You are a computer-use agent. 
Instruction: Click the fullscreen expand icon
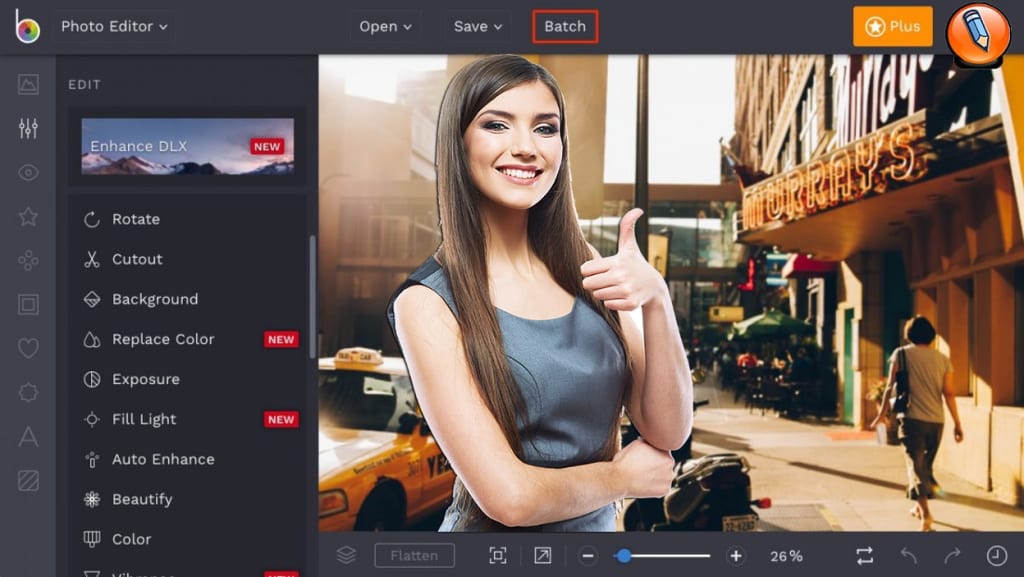543,555
